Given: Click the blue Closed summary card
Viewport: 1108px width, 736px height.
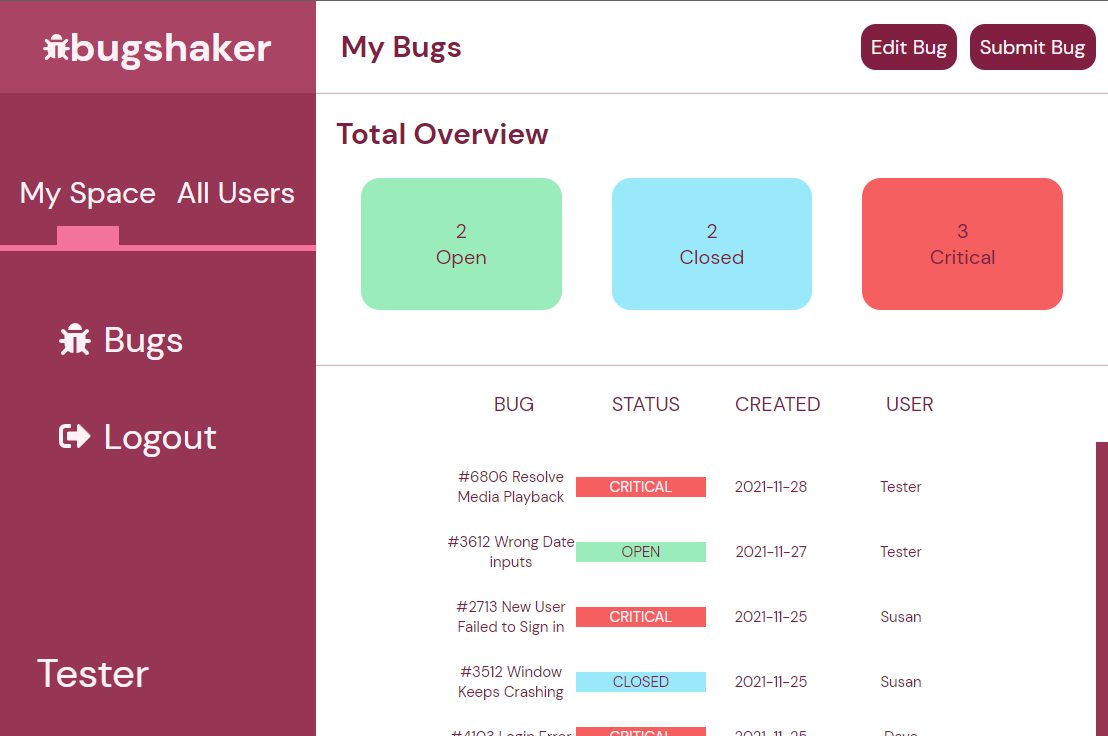Looking at the screenshot, I should [x=711, y=243].
